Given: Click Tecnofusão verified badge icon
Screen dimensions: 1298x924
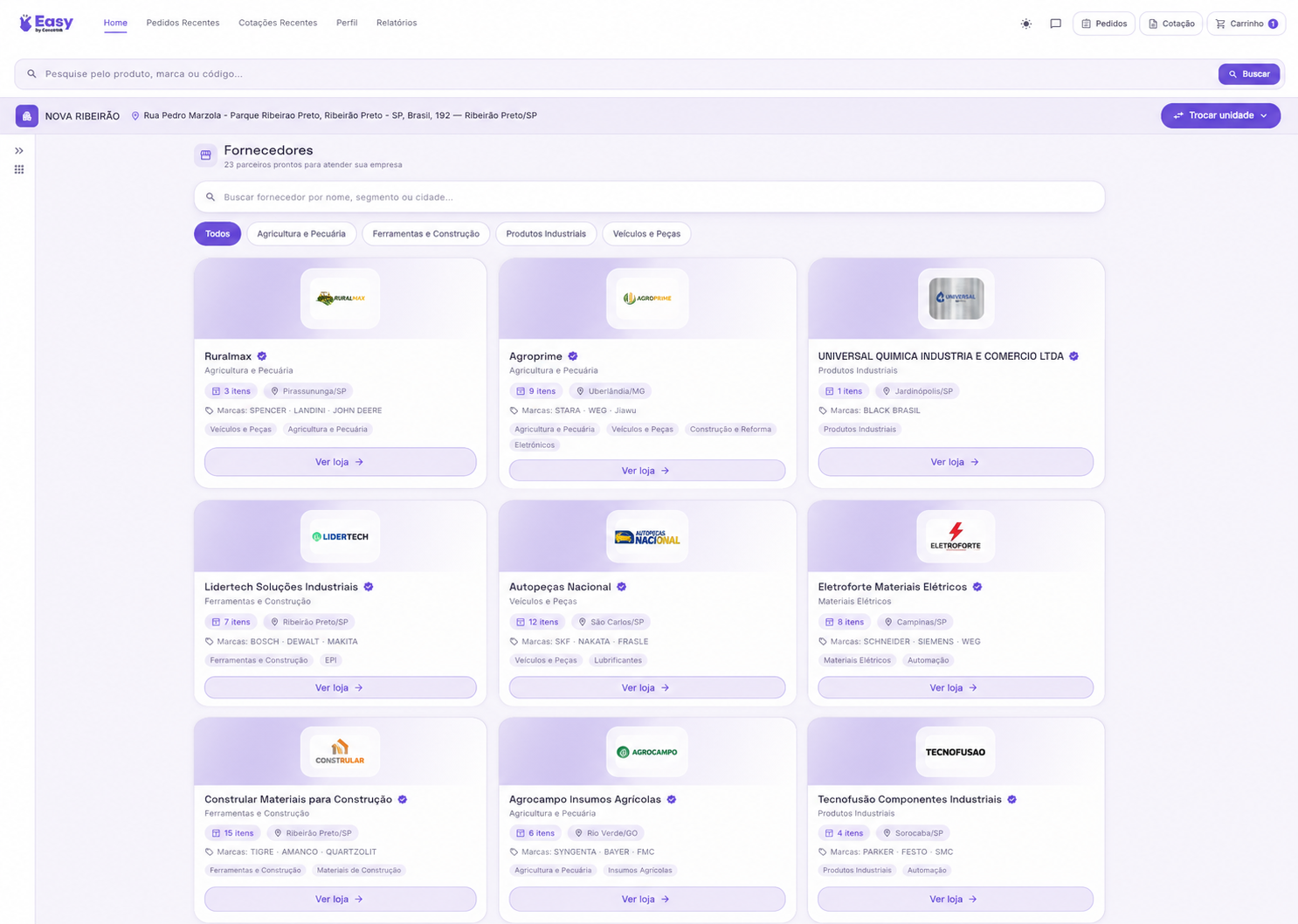Looking at the screenshot, I should [1011, 799].
